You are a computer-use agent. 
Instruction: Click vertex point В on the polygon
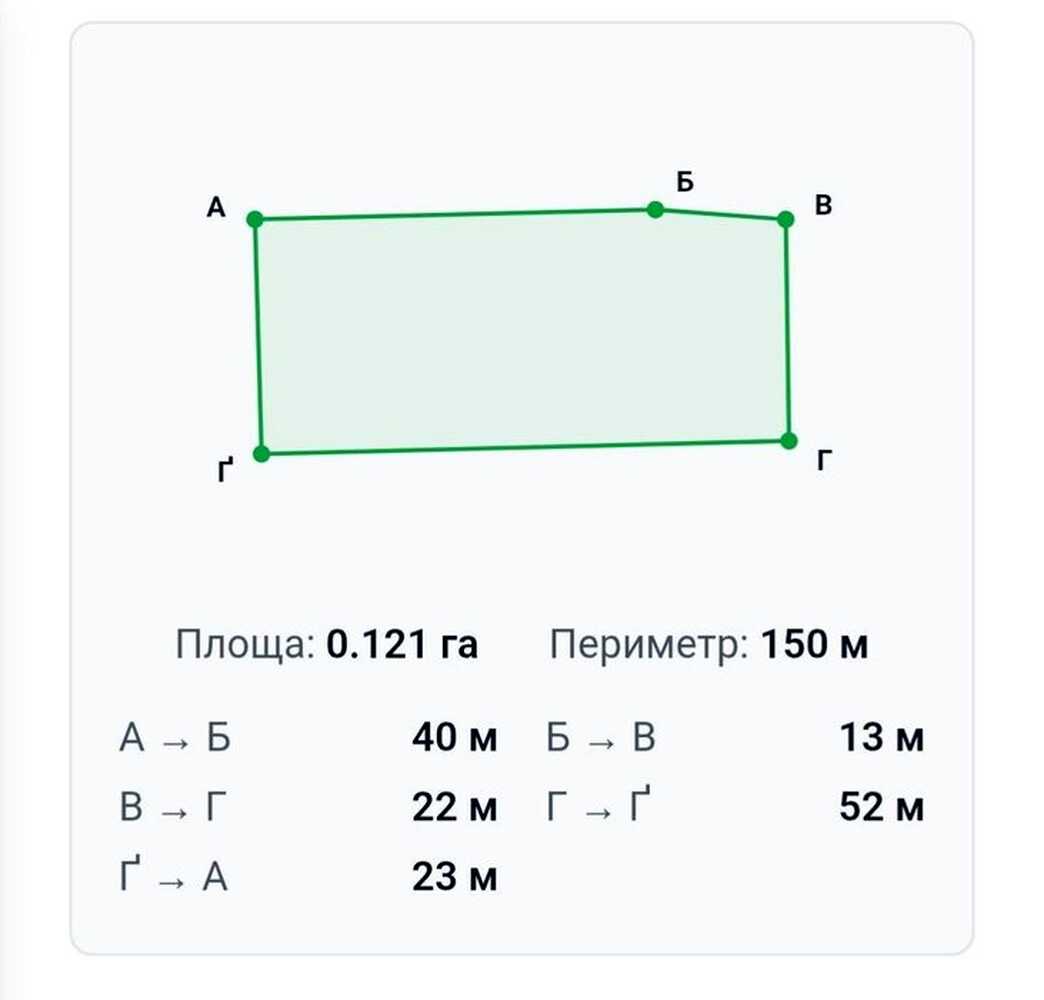786,219
